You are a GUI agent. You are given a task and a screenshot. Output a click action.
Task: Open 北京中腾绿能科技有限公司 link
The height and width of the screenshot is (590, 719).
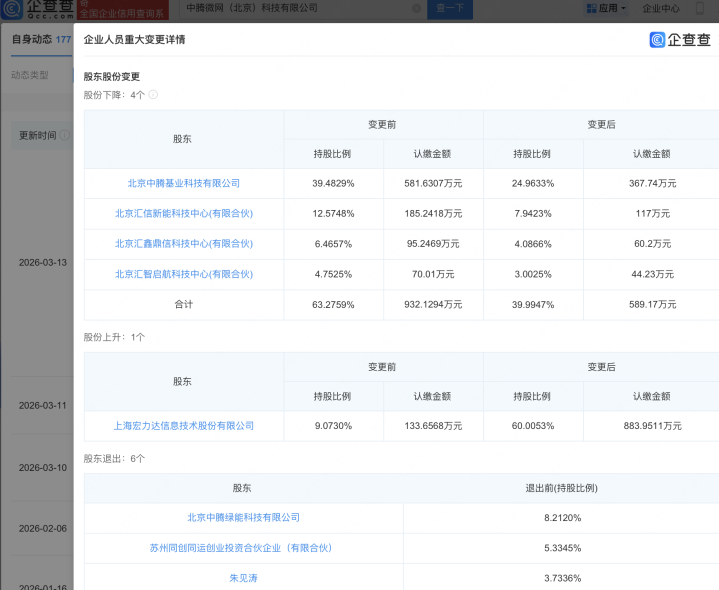click(x=243, y=518)
